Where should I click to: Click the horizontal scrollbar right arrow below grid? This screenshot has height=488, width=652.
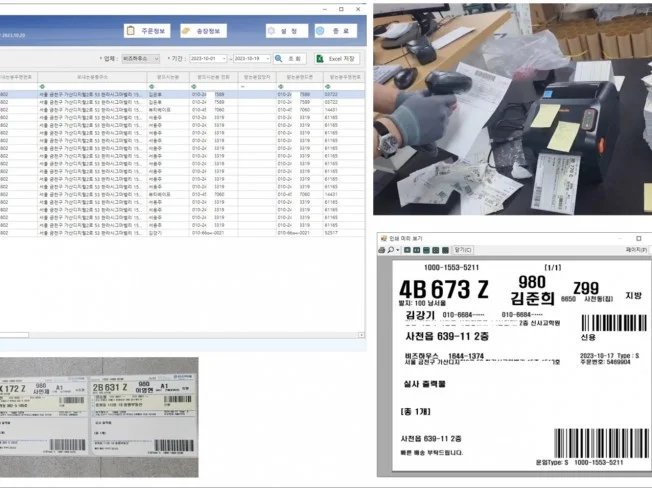coord(359,334)
